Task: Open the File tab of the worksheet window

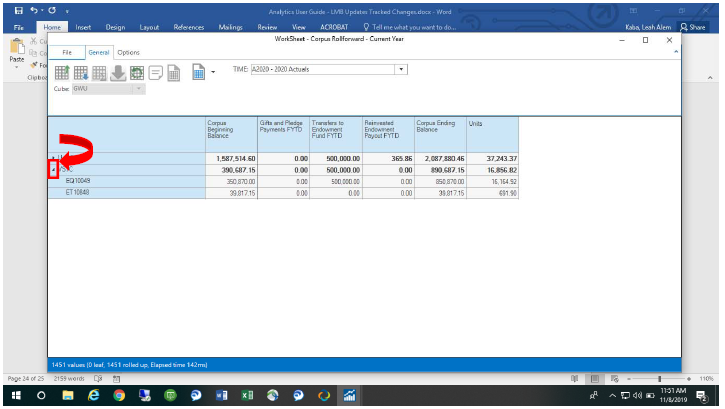Action: click(67, 53)
